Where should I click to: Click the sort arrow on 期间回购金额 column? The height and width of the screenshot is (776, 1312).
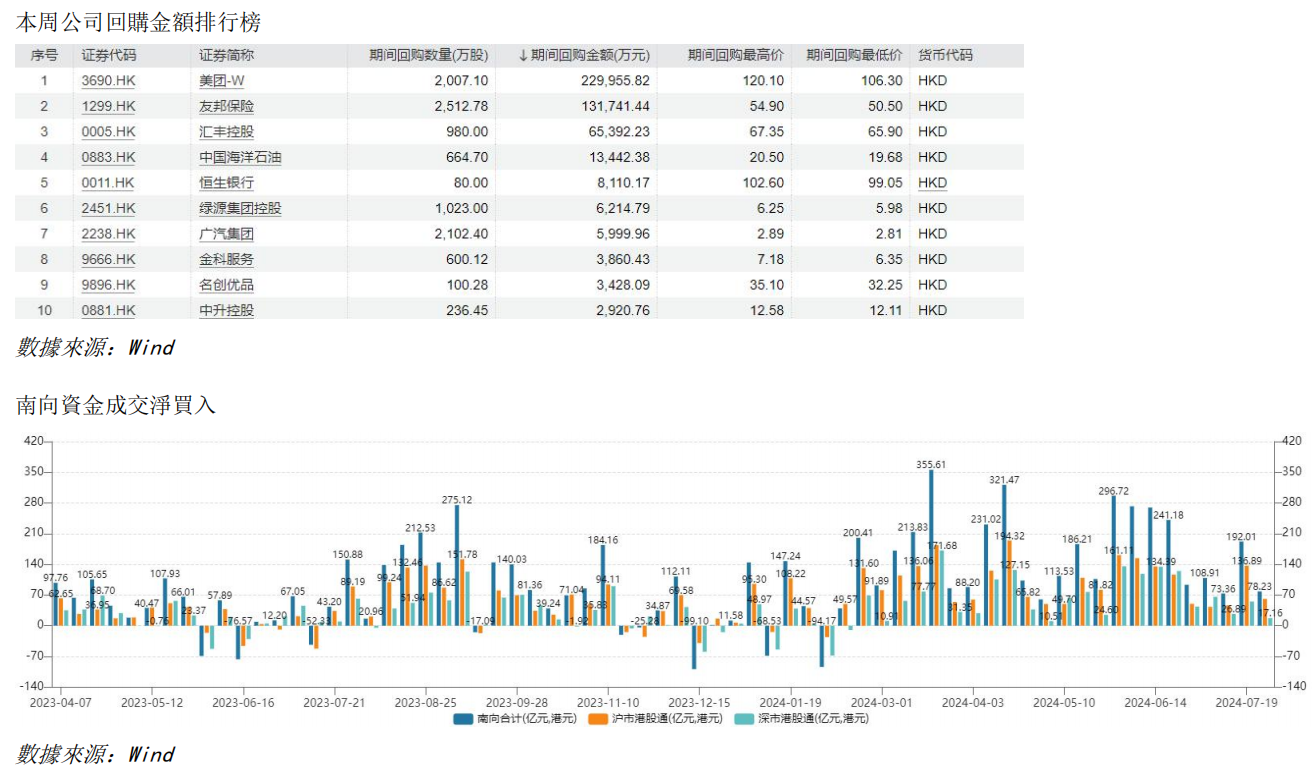pyautogui.click(x=522, y=56)
